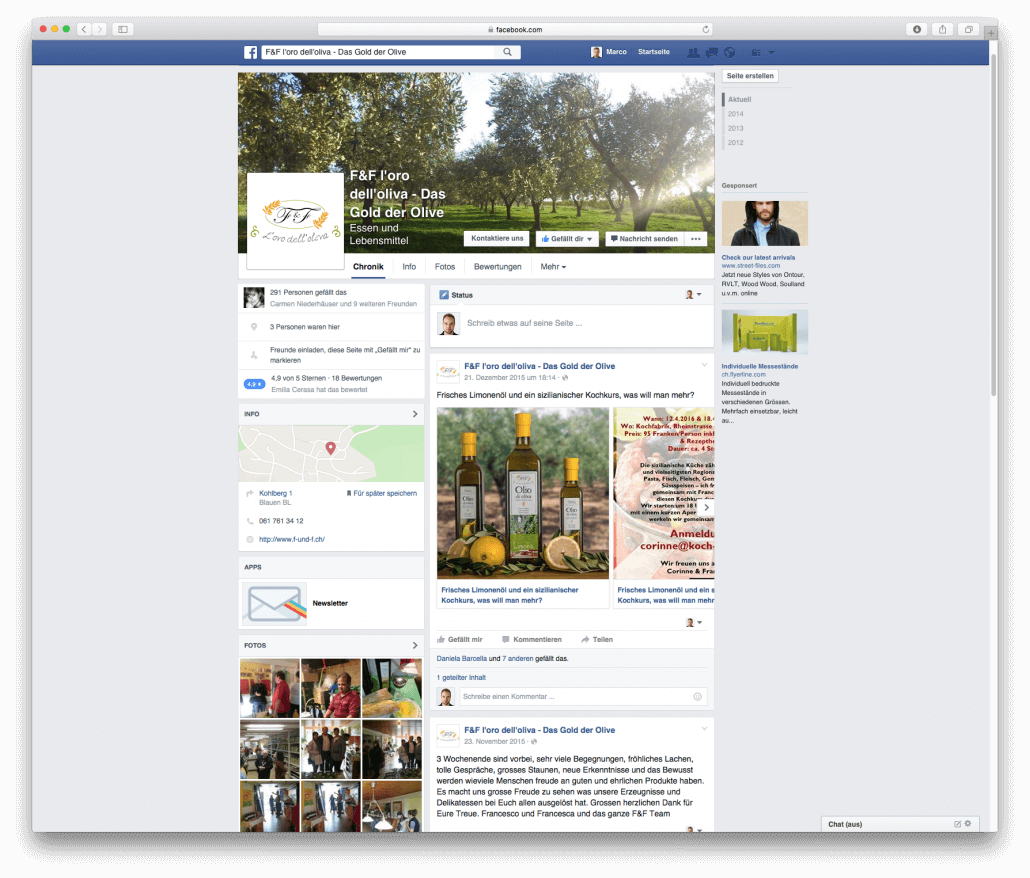This screenshot has height=878, width=1030.
Task: Jump to 2014 in the timeline
Action: (736, 114)
